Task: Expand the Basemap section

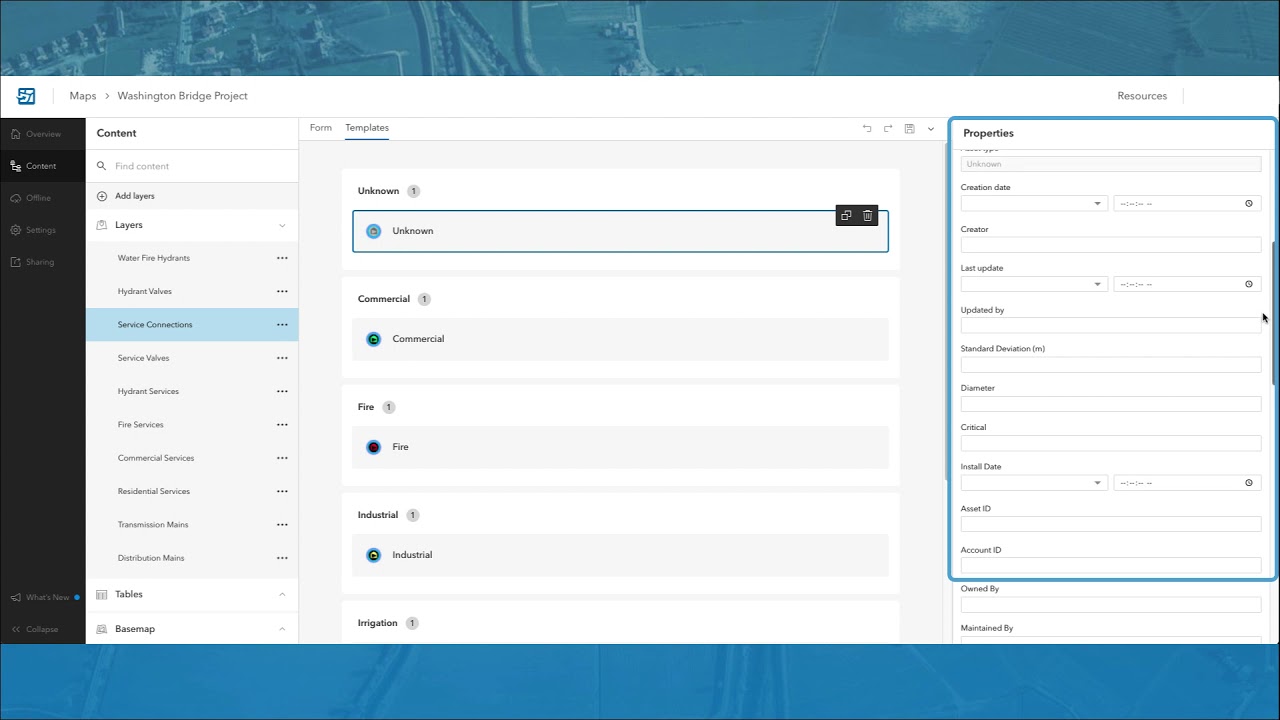Action: (x=282, y=629)
